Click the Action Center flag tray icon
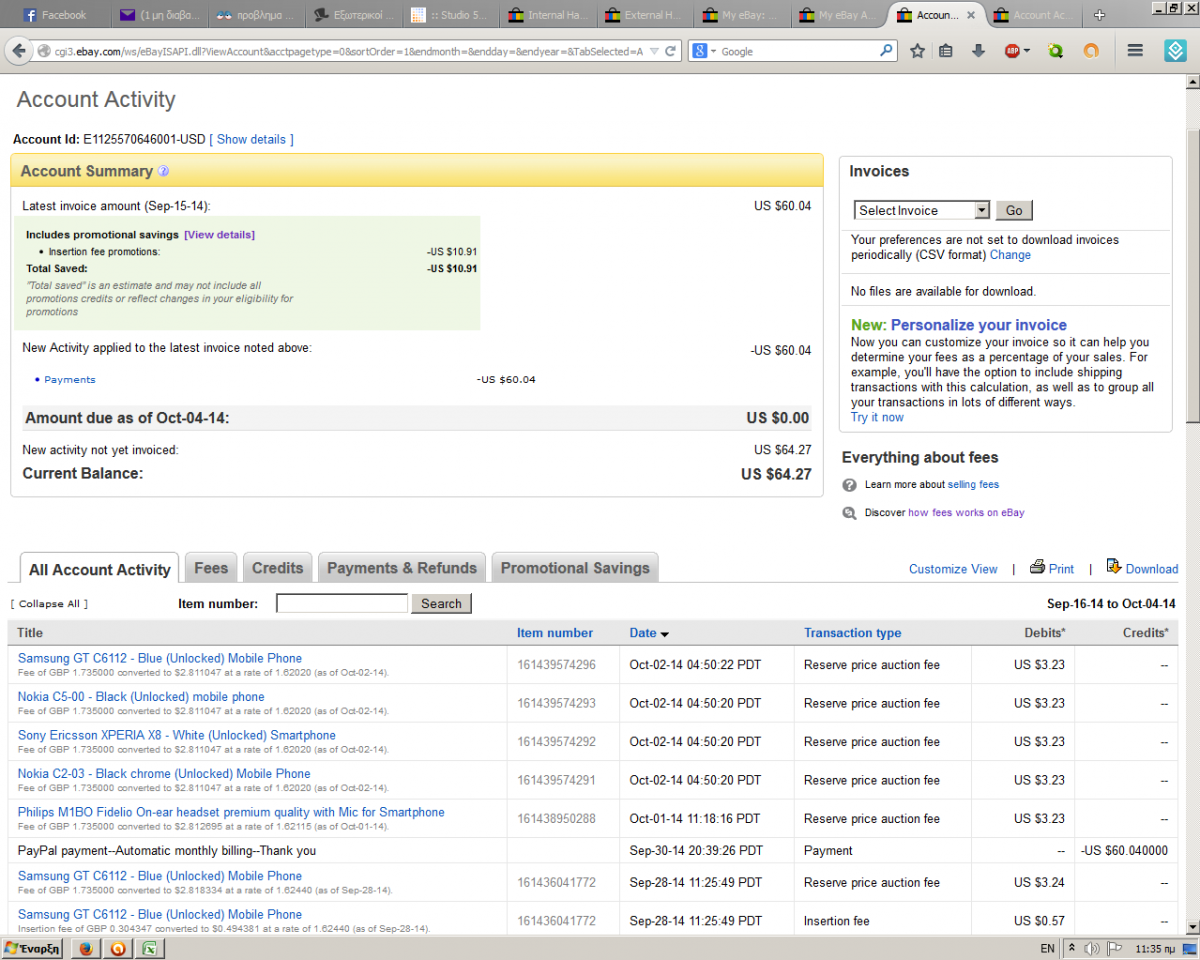 pos(1114,948)
